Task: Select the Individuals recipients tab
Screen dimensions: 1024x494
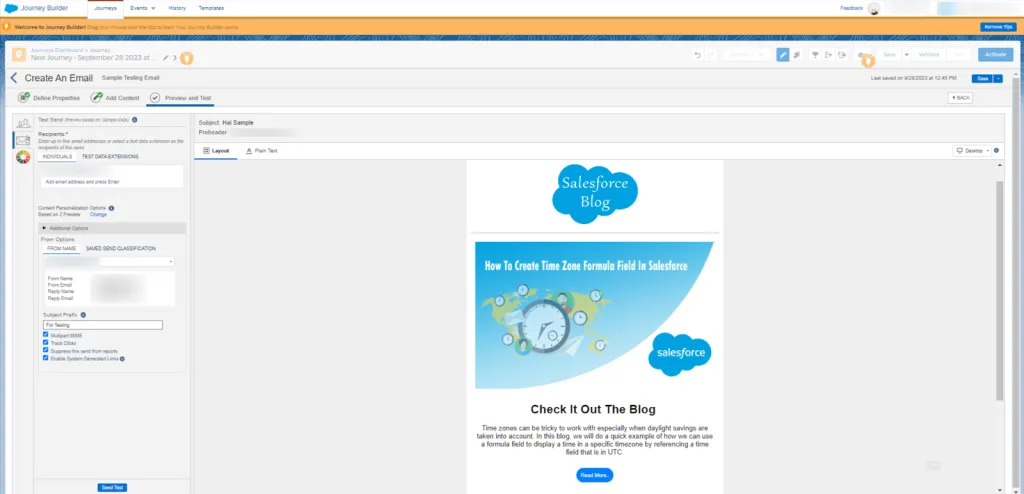Action: point(57,157)
